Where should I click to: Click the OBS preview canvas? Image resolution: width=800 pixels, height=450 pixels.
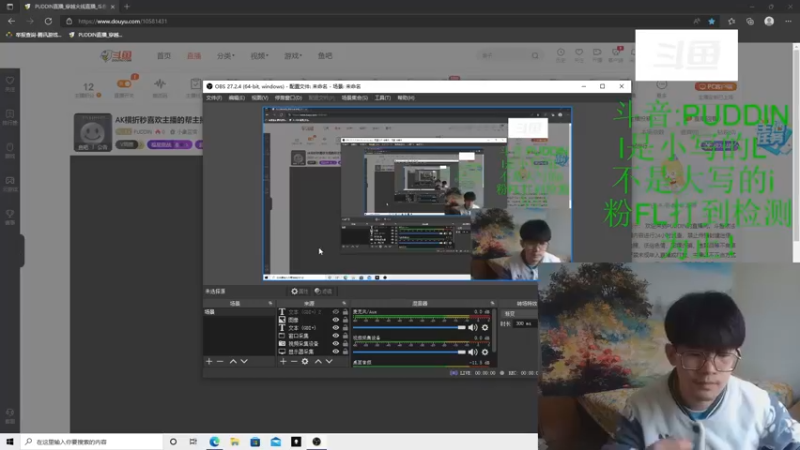click(417, 194)
